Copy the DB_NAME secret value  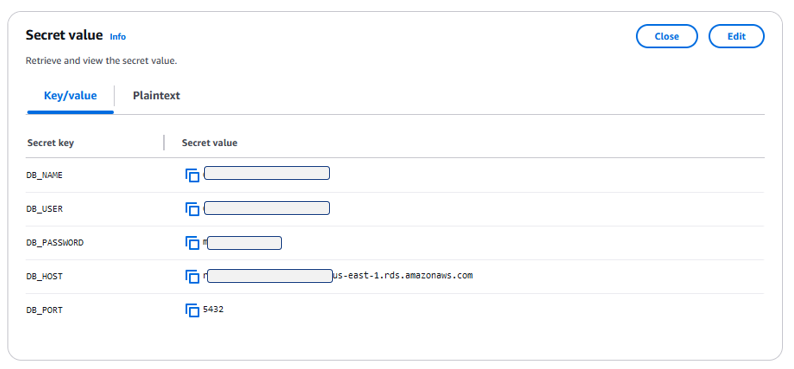[192, 175]
